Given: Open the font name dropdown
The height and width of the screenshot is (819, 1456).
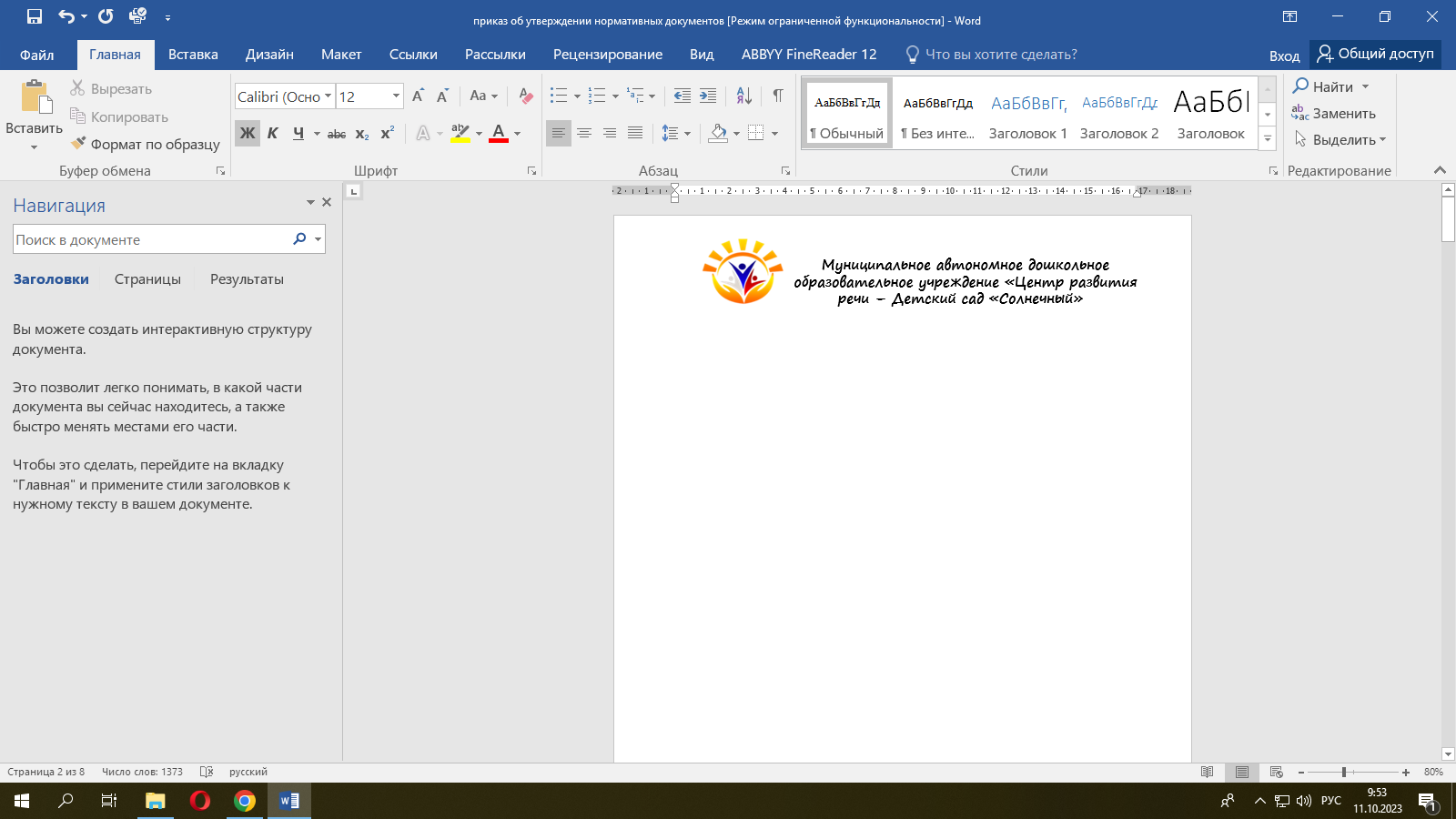Looking at the screenshot, I should coord(328,96).
